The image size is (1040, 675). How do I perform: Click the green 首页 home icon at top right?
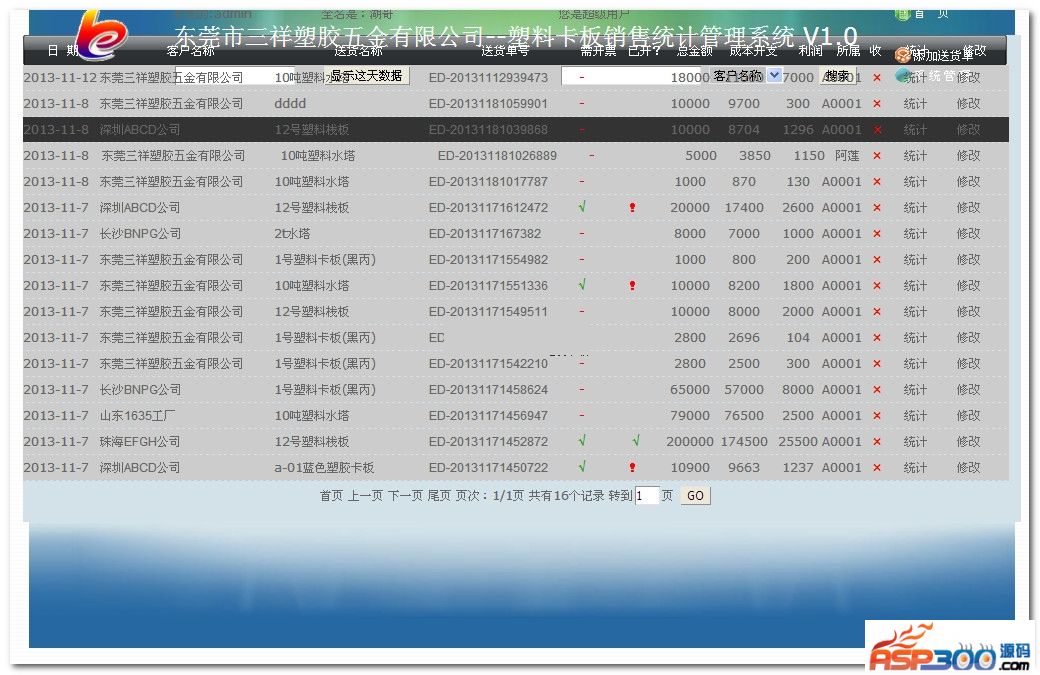(902, 14)
